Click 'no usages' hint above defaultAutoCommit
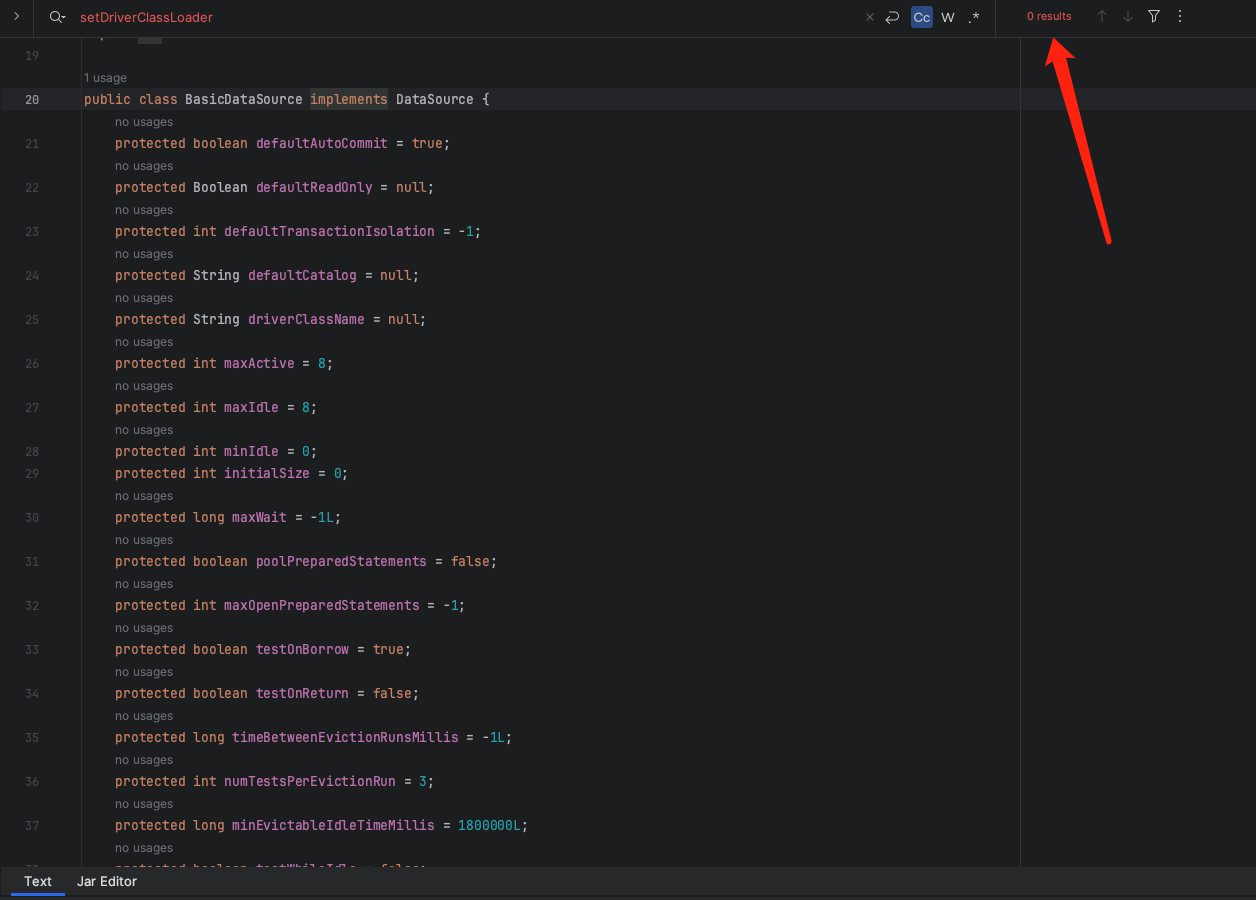This screenshot has width=1256, height=900. point(144,122)
